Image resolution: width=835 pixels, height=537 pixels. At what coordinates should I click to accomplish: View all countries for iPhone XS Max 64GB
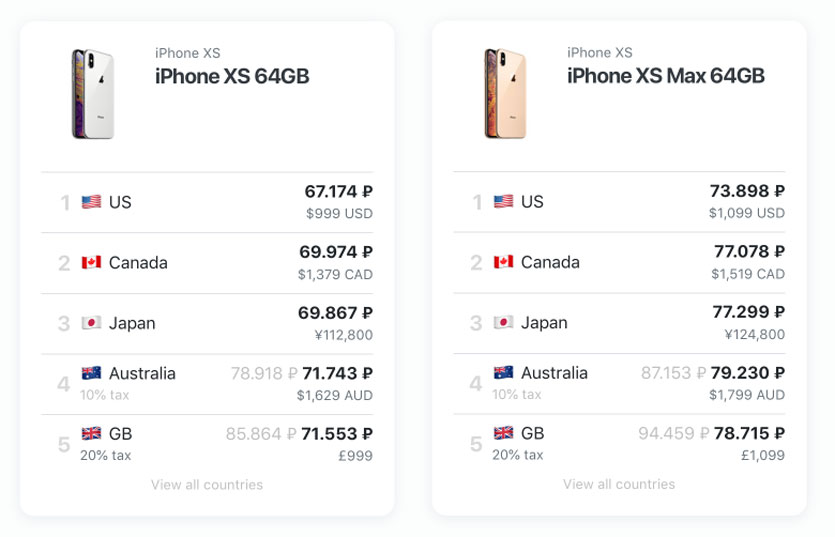click(x=619, y=484)
